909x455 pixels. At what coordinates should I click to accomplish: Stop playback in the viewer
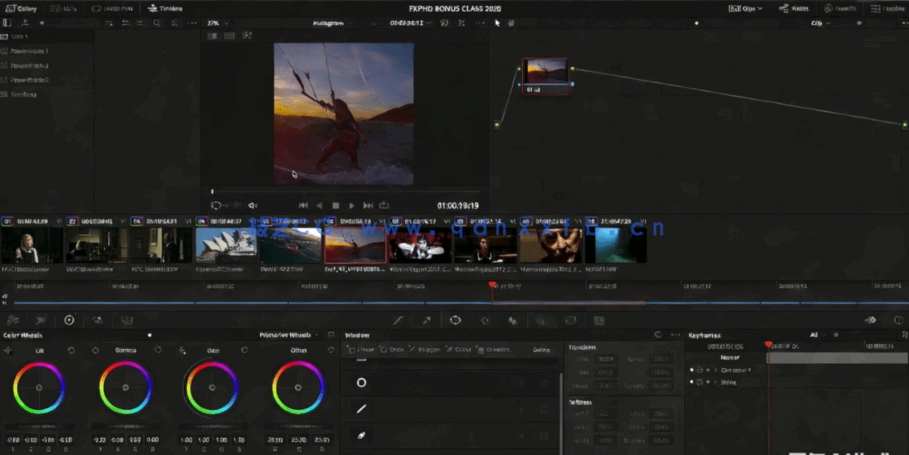pos(336,205)
